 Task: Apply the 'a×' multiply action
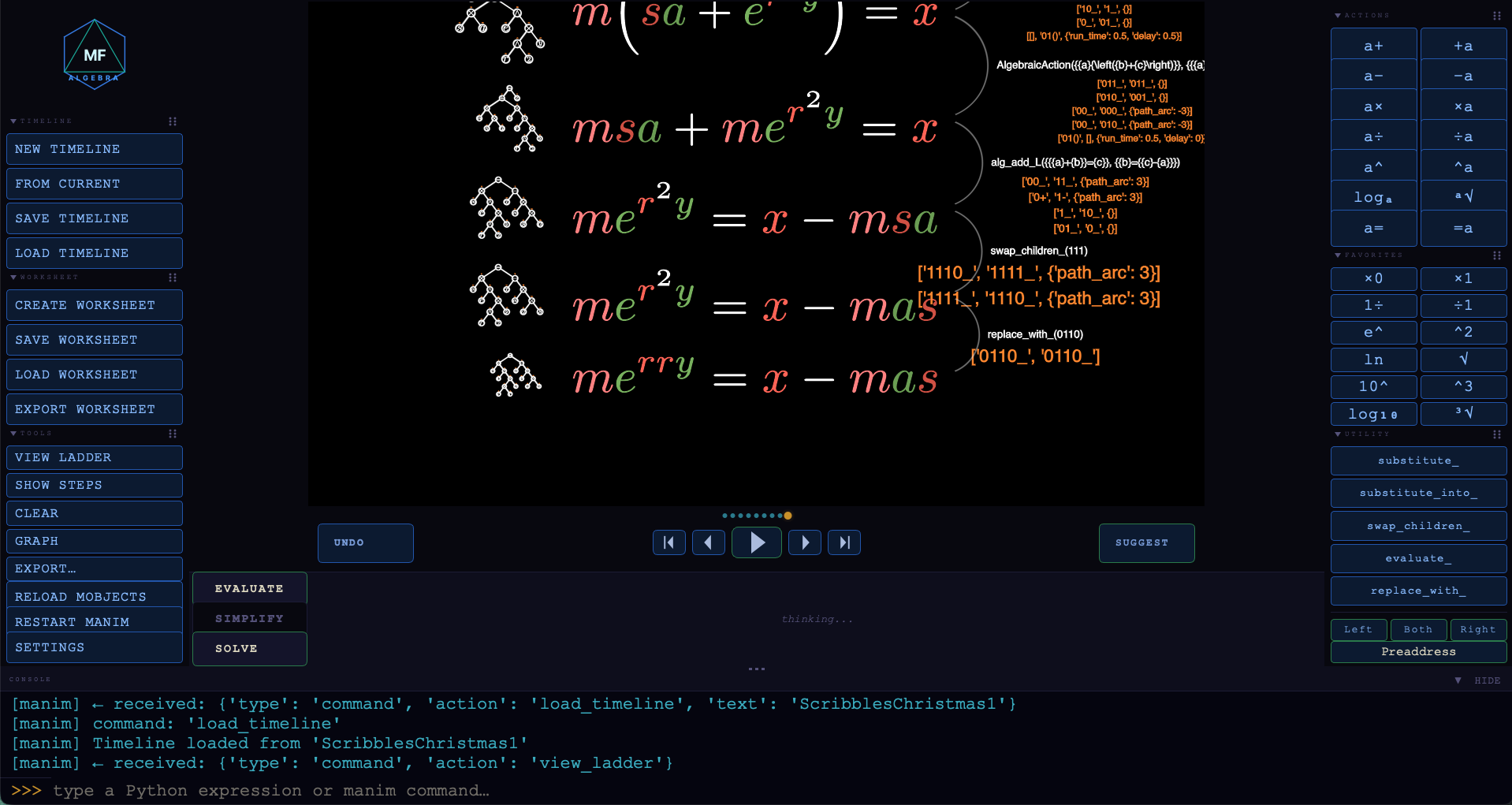tap(1373, 106)
